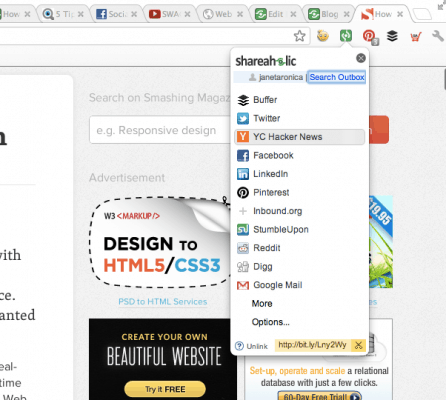446x400 pixels.
Task: Click the scissors icon beside short URL
Action: [x=358, y=345]
